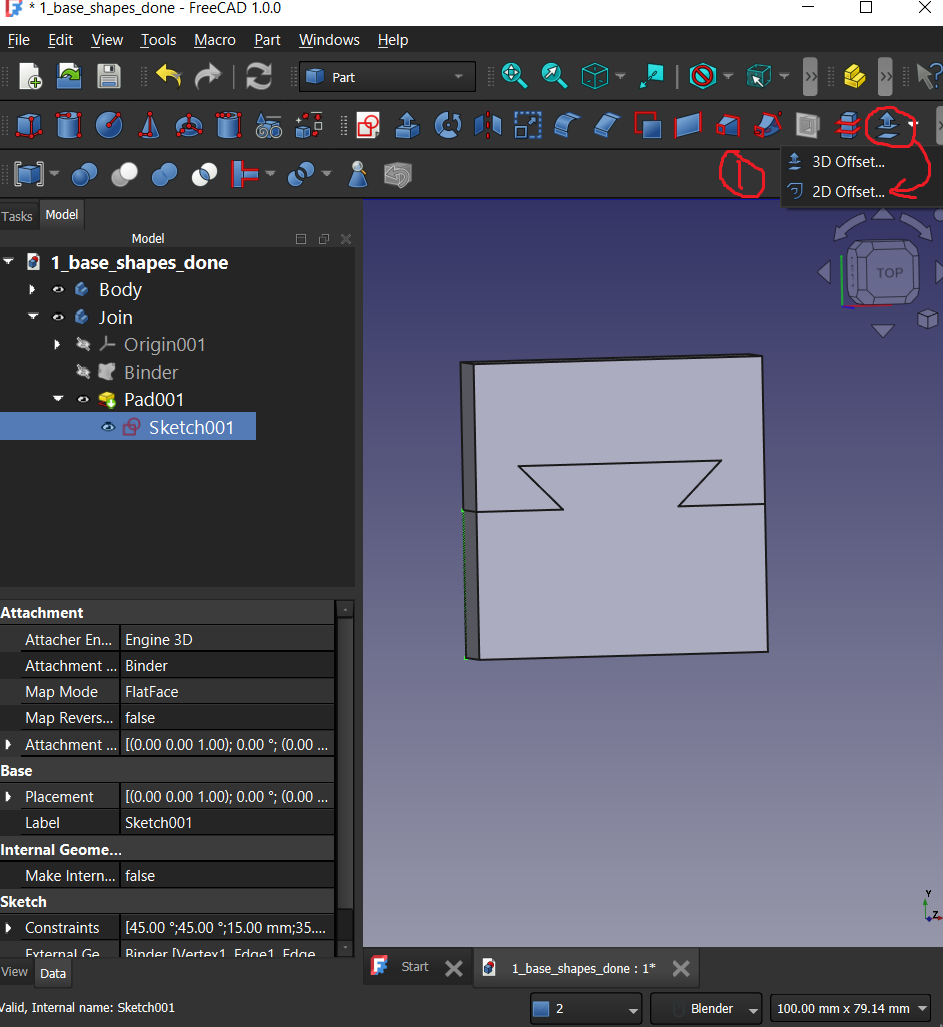This screenshot has width=943, height=1027.
Task: Open the Shape Builder tool
Action: click(x=308, y=125)
